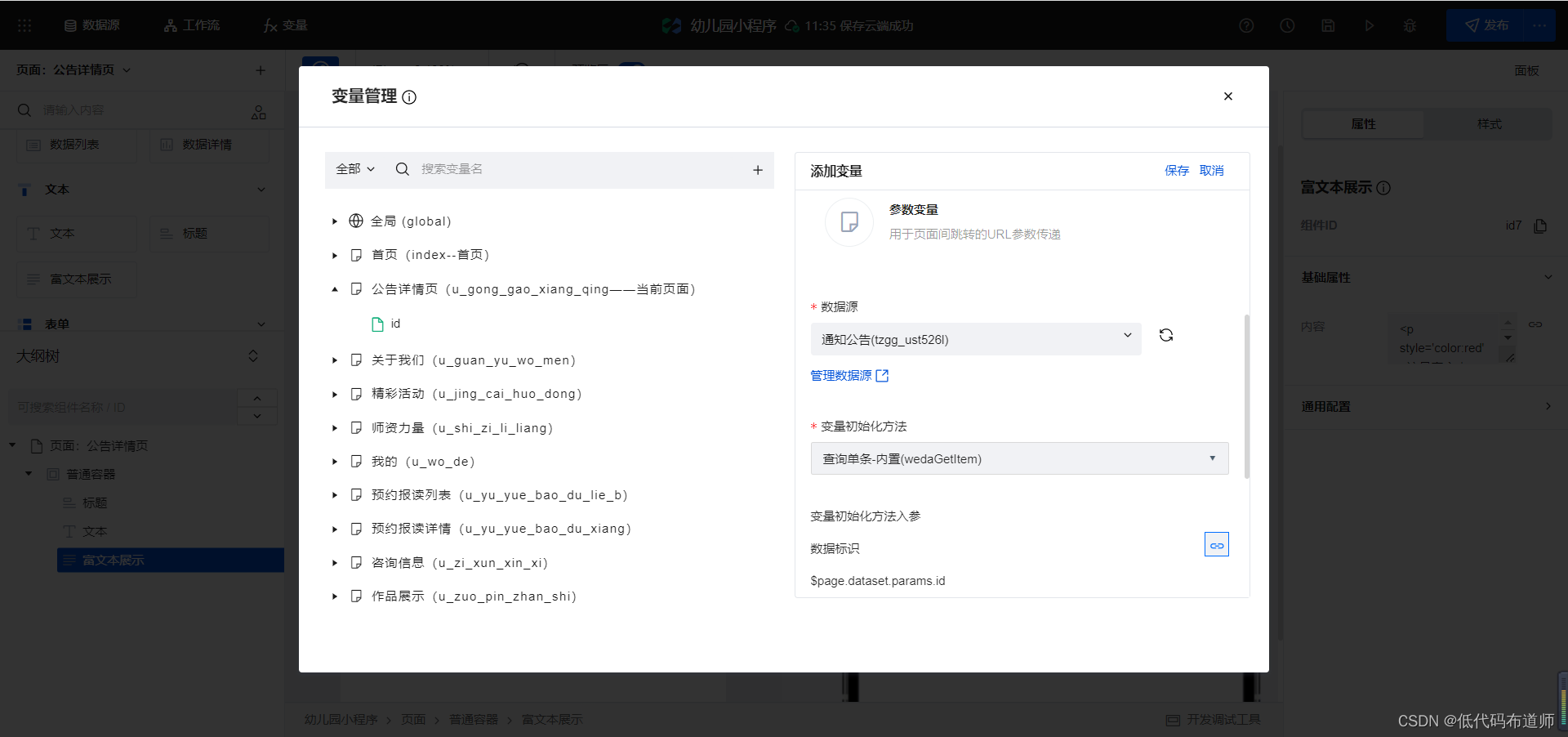The height and width of the screenshot is (737, 1568).
Task: Click the preview play icon
Action: point(1369,25)
